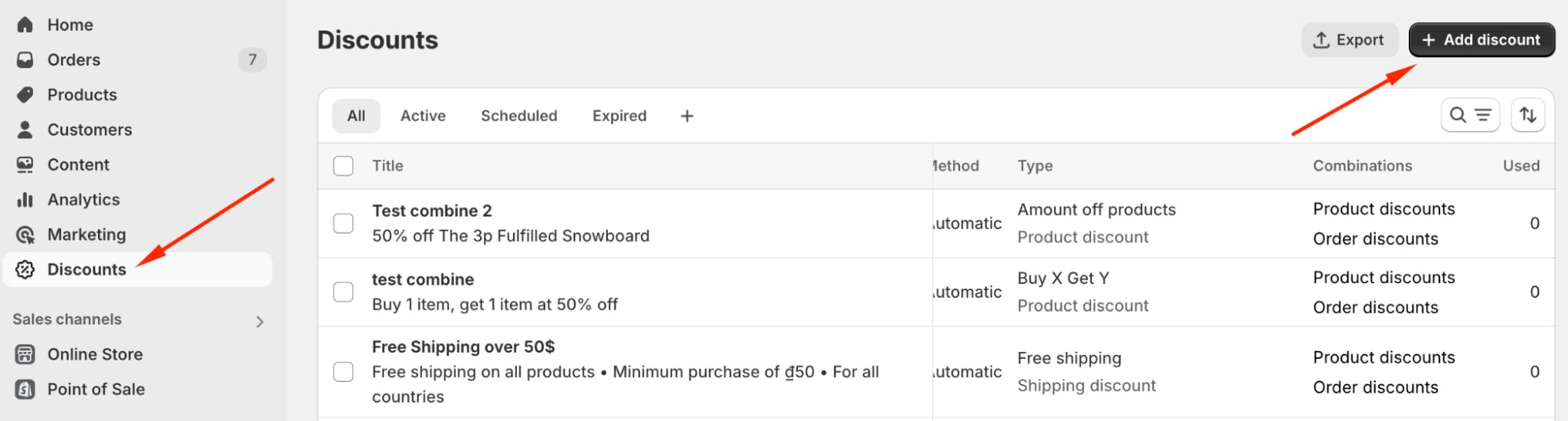Select the Test combine 2 discount checkbox

344,223
